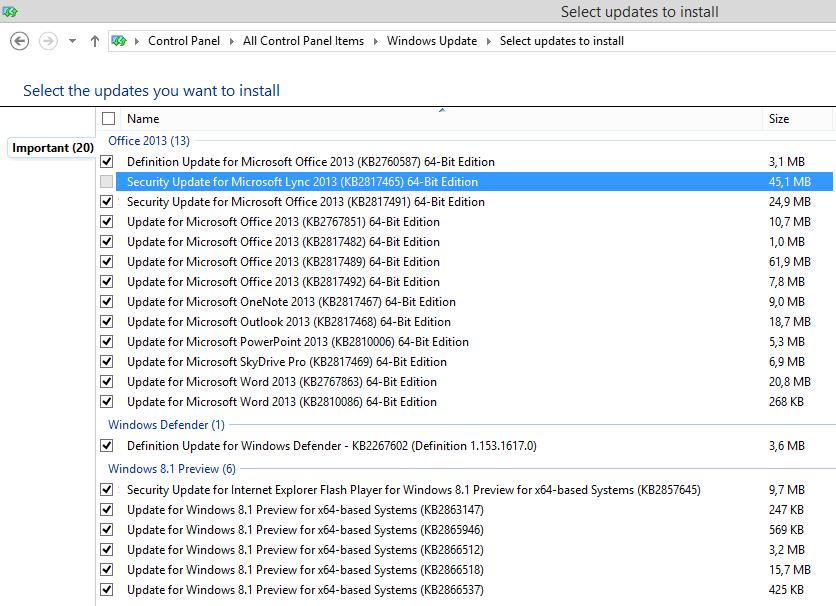836x606 pixels.
Task: Go up one level with Up arrow
Action: tap(95, 41)
